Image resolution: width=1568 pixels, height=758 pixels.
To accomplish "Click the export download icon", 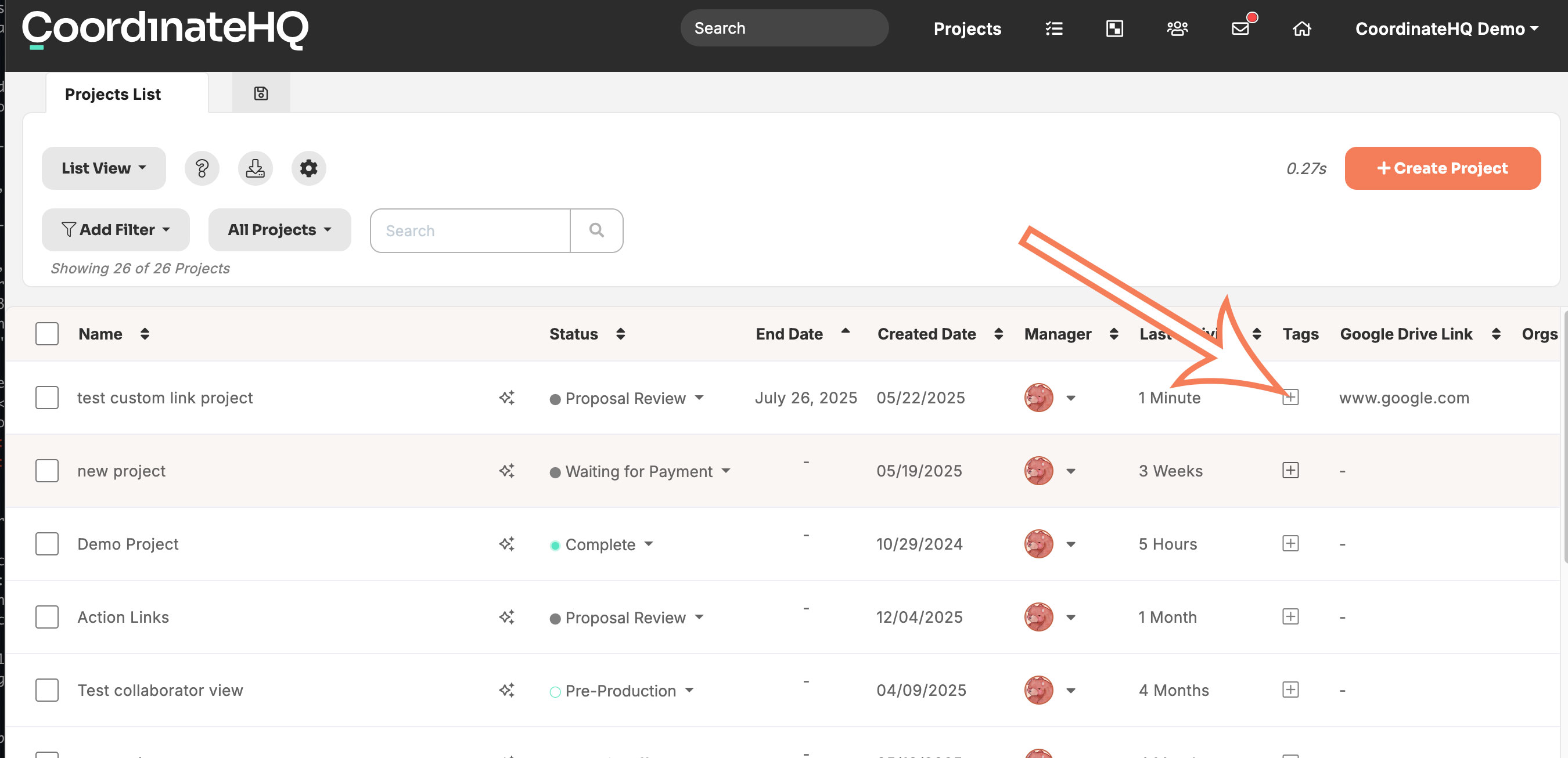I will tap(255, 168).
